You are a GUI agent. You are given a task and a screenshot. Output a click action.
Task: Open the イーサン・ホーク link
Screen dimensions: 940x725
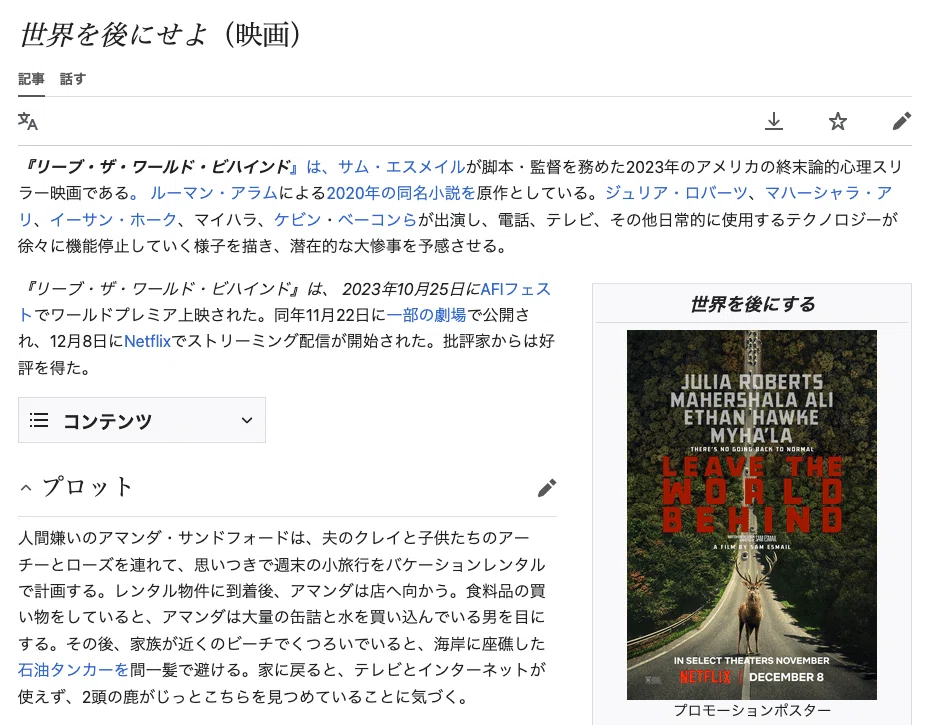pyautogui.click(x=113, y=219)
